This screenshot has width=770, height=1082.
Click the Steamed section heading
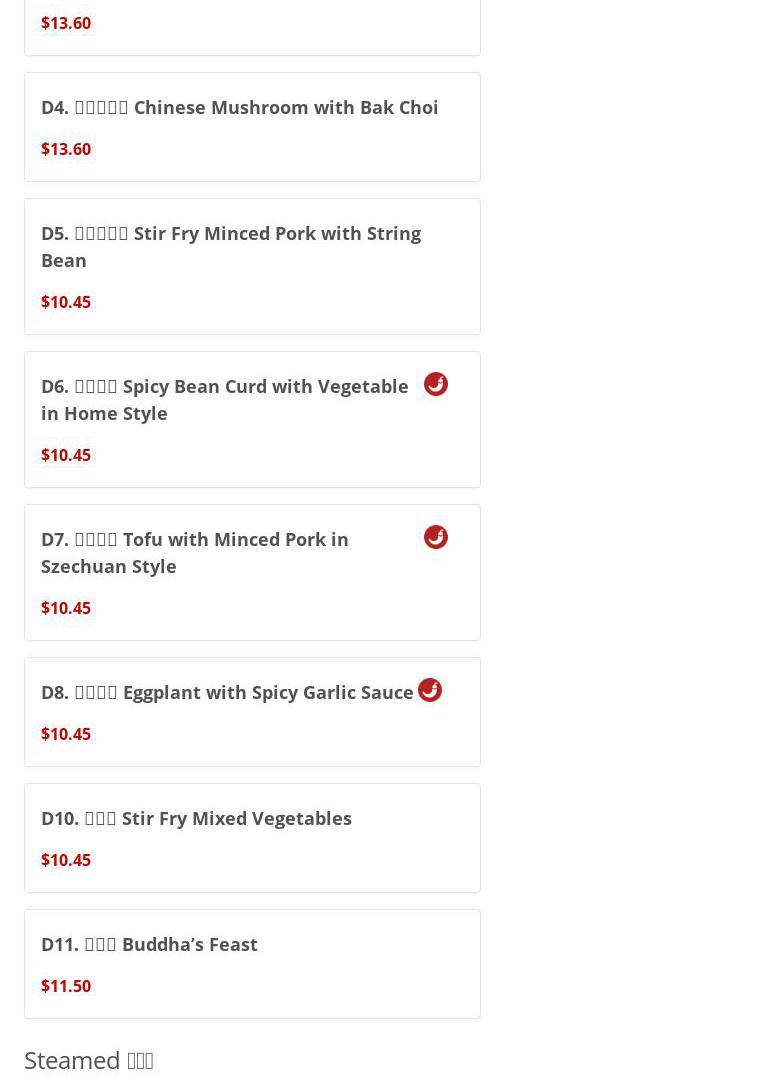89,1060
